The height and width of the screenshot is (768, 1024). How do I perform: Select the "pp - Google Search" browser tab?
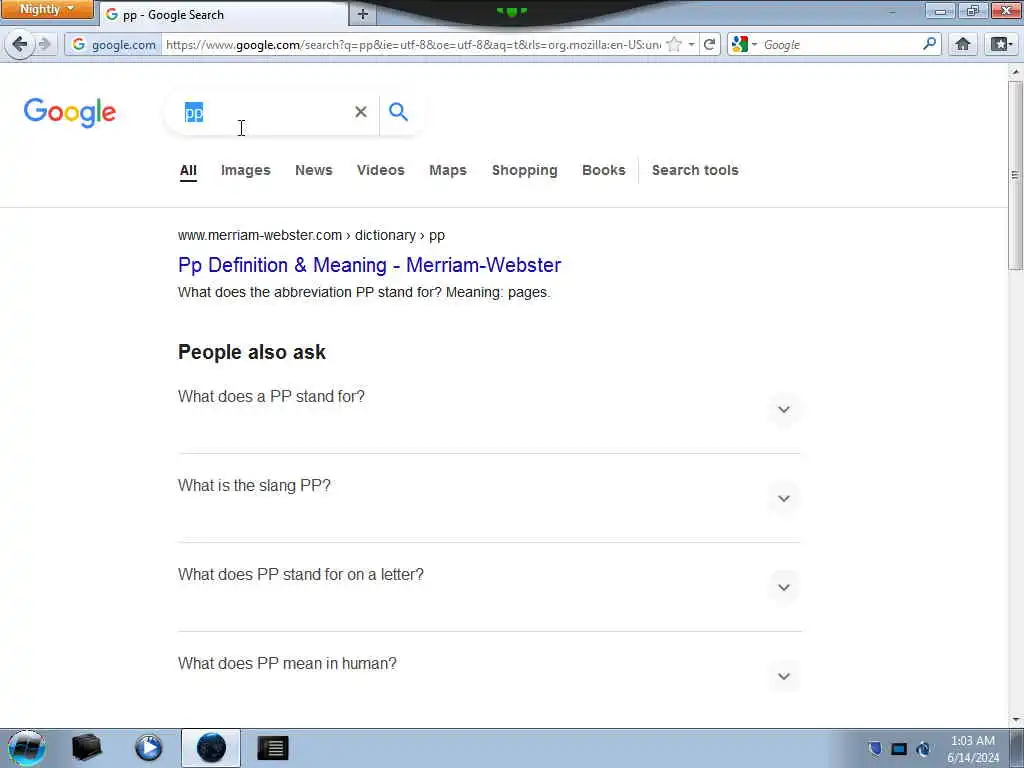223,14
